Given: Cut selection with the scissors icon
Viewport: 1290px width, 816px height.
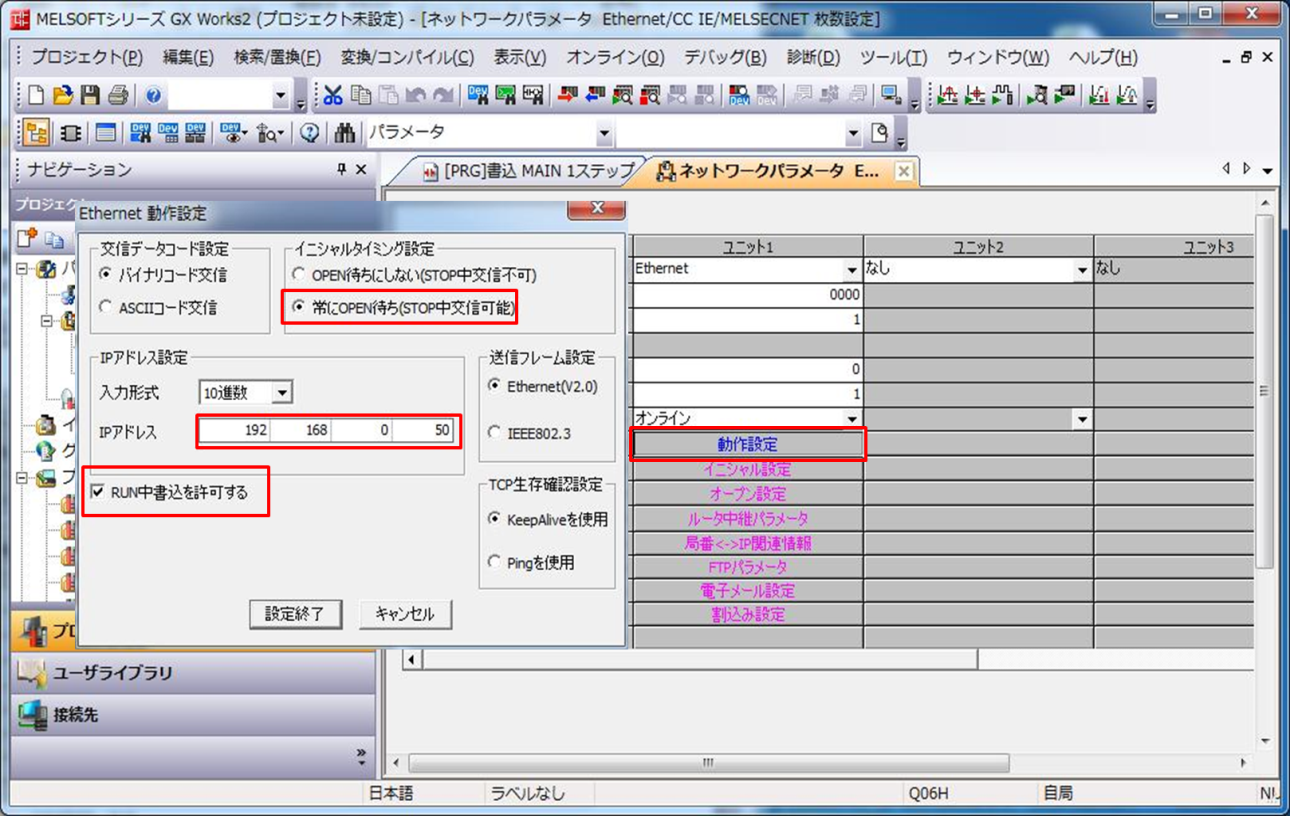Looking at the screenshot, I should click(x=333, y=95).
